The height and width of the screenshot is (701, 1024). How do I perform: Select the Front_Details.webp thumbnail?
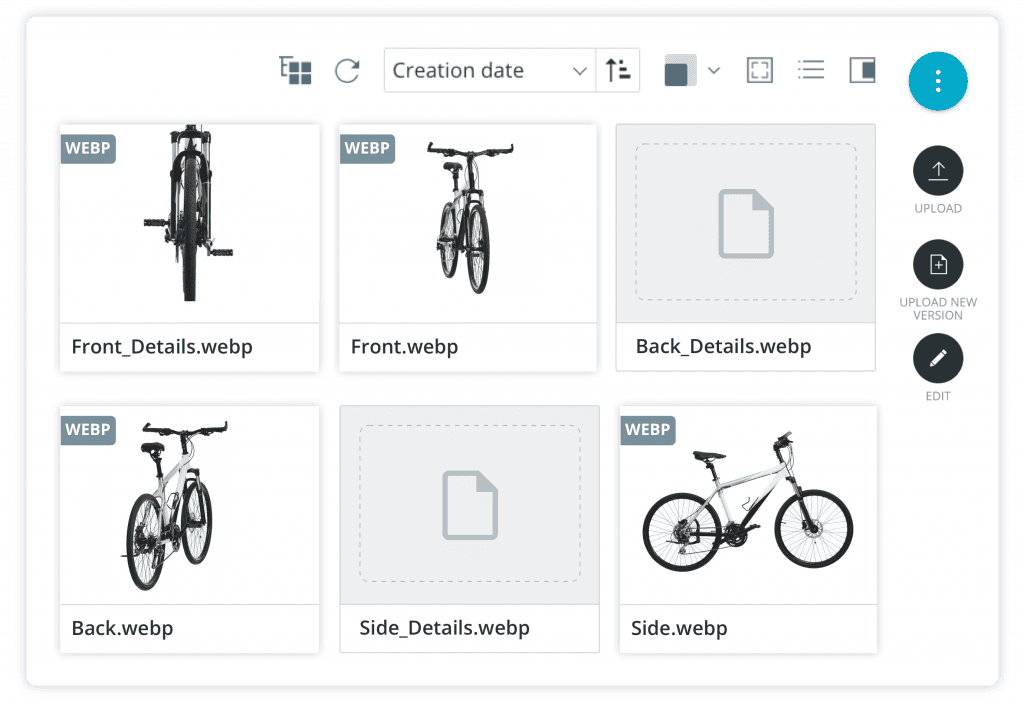[x=189, y=224]
